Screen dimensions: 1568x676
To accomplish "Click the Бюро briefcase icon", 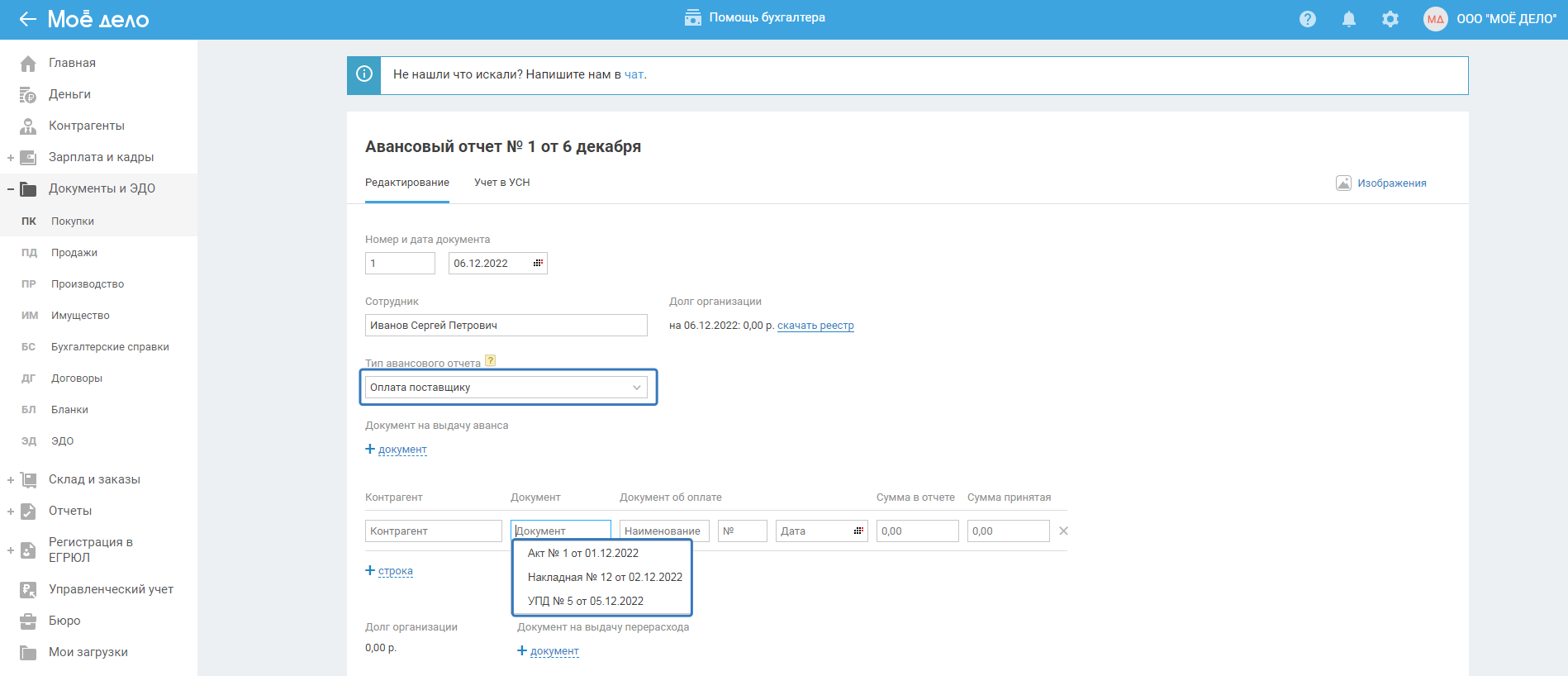I will (x=28, y=621).
